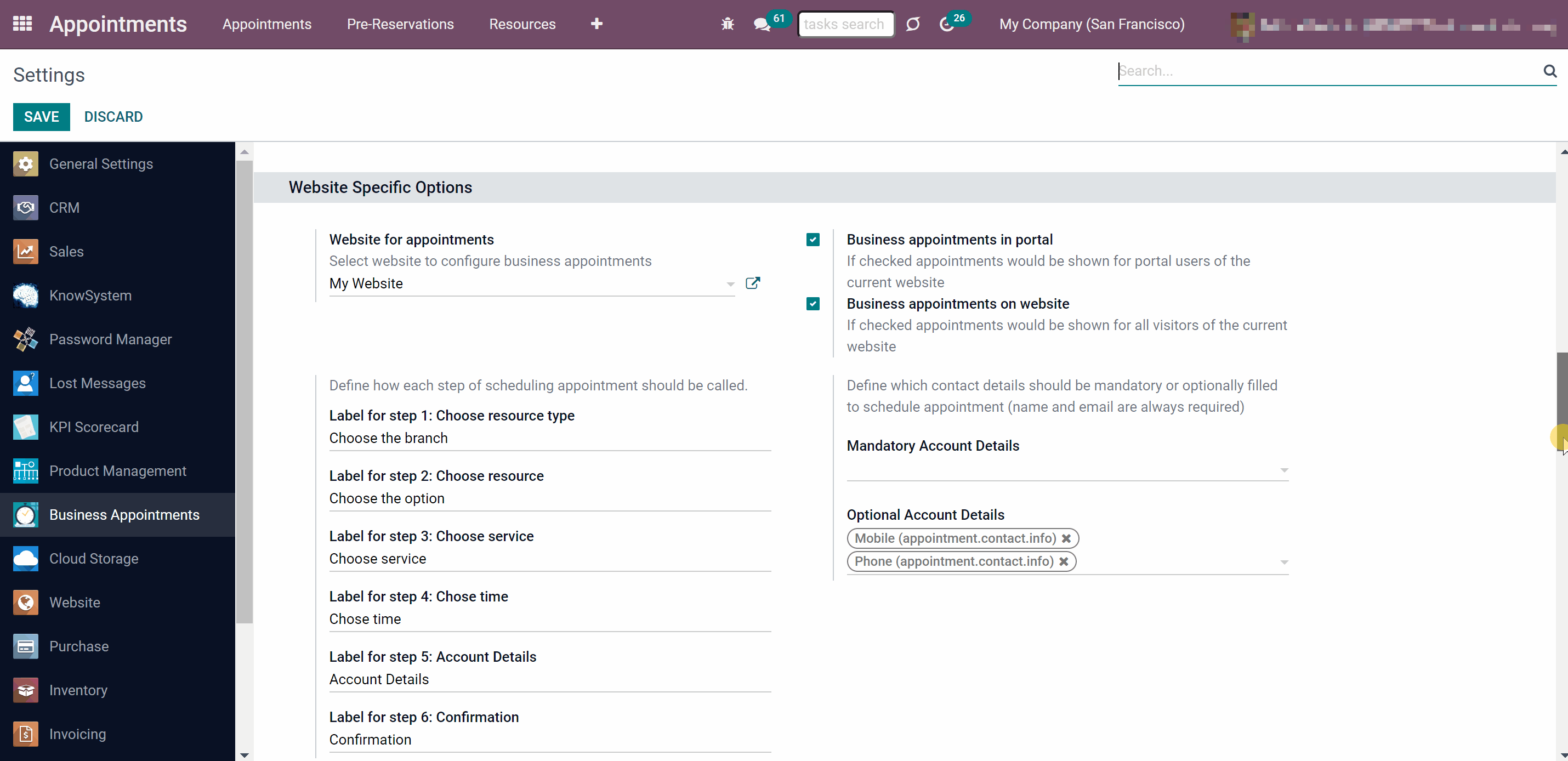Click the search magnifier icon
Viewport: 1568px width, 761px height.
coord(1550,71)
